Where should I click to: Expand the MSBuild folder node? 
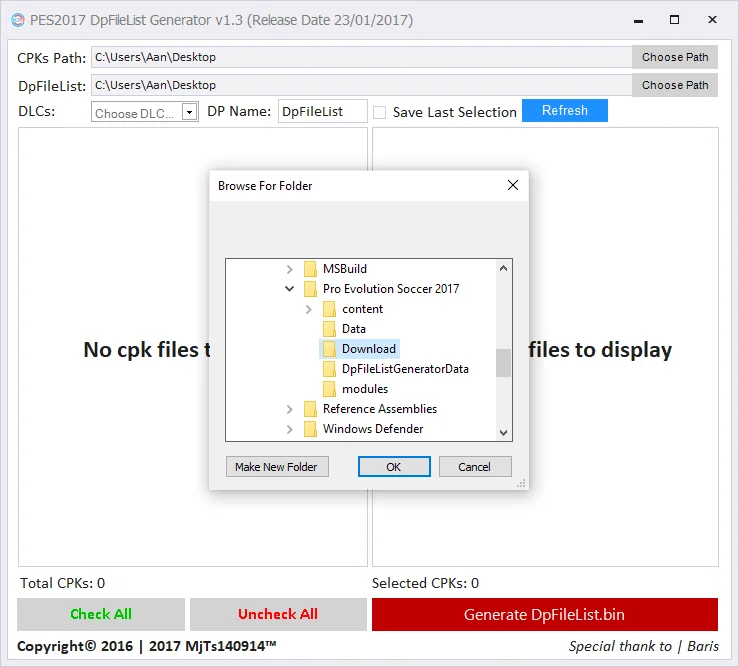[289, 269]
